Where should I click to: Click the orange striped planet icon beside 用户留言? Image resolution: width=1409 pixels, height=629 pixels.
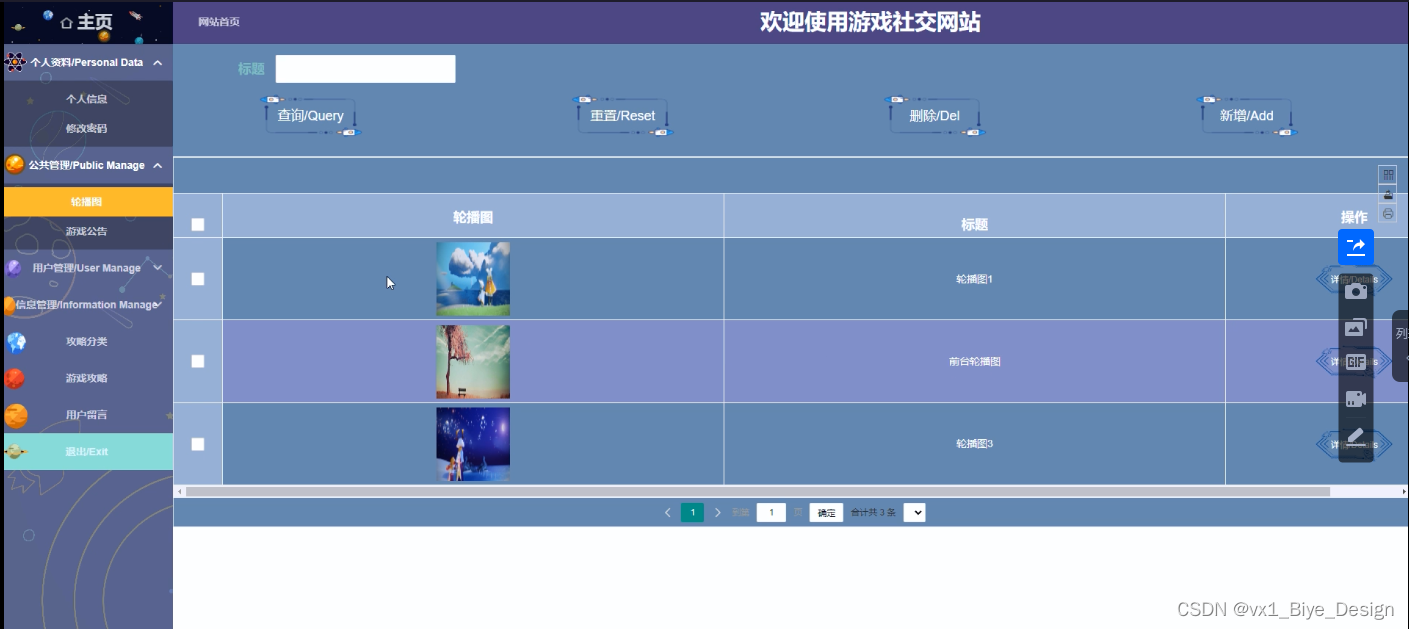click(x=16, y=416)
